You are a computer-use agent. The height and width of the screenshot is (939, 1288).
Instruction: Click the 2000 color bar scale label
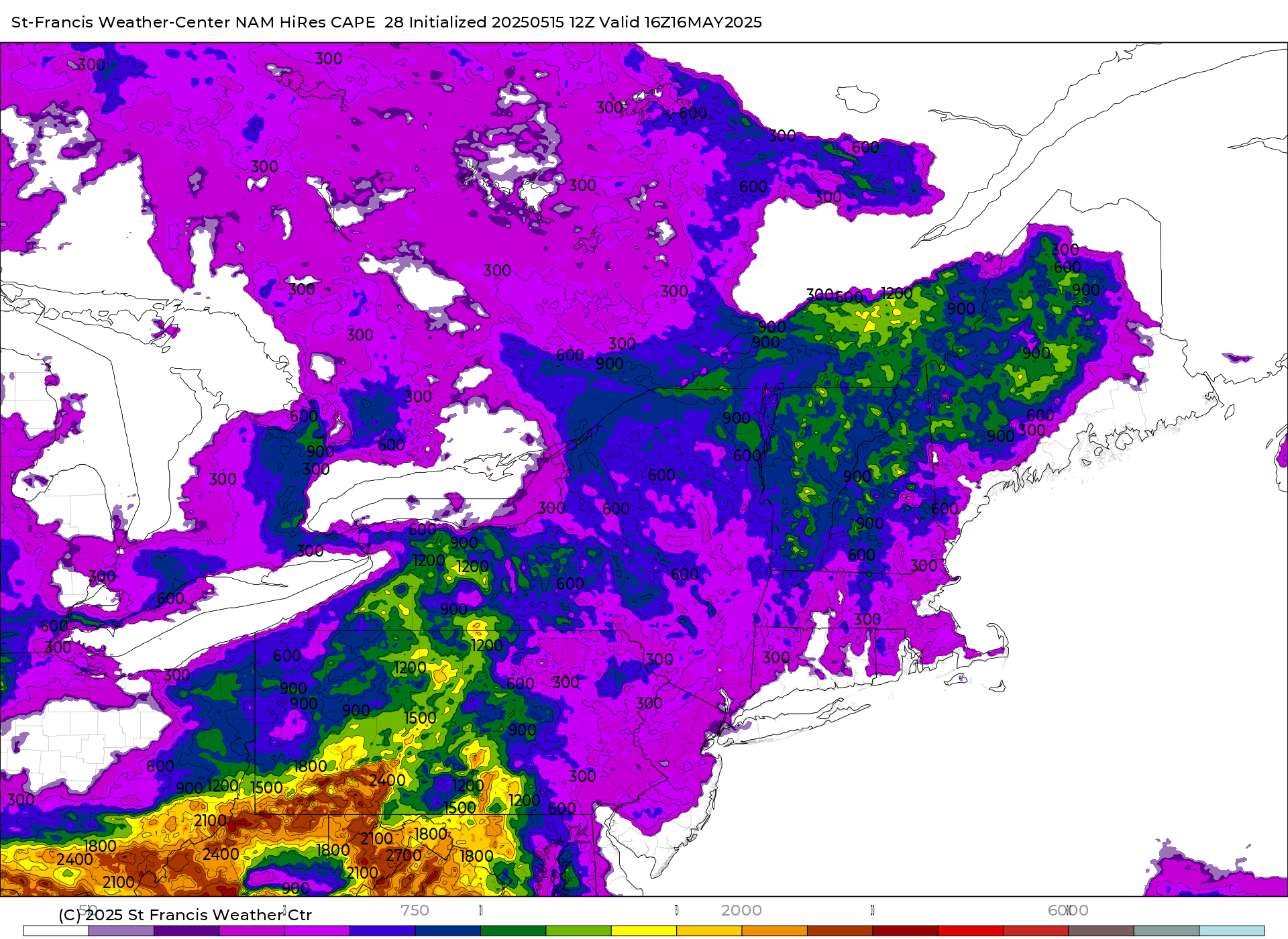click(x=741, y=910)
